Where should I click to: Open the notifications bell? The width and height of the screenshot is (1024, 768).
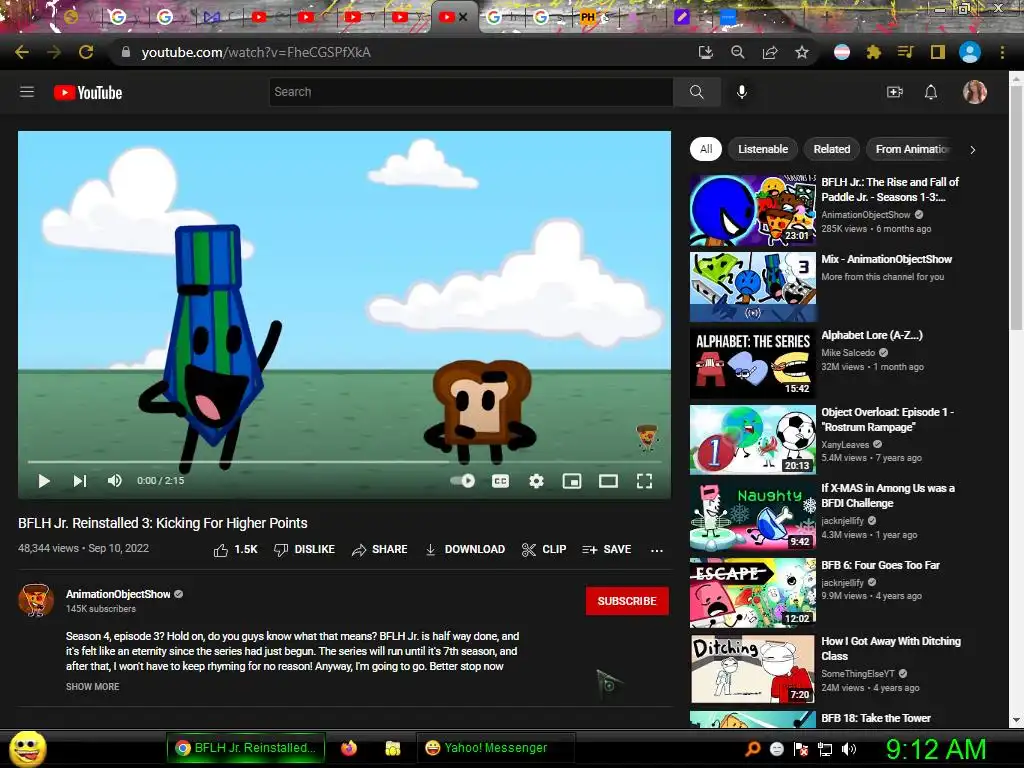coord(931,92)
